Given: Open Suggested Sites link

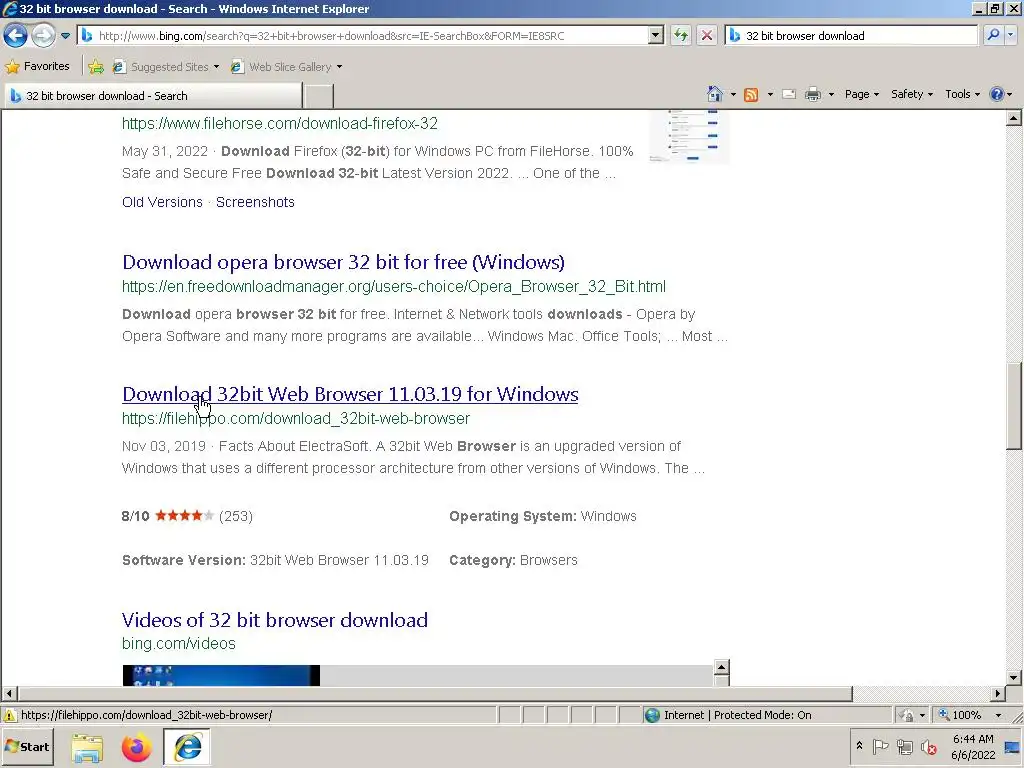Looking at the screenshot, I should click(165, 67).
